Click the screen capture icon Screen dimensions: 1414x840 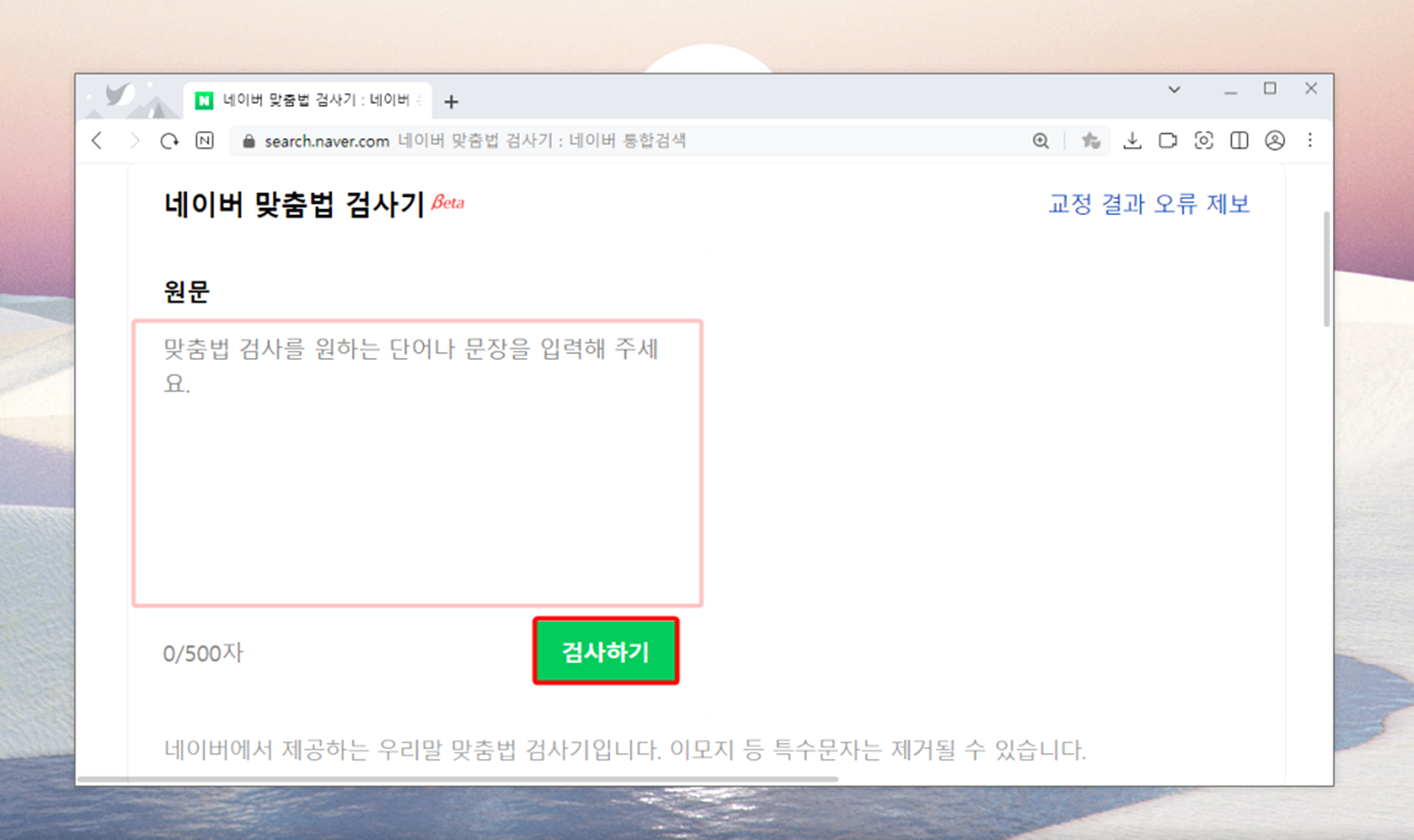1203,141
